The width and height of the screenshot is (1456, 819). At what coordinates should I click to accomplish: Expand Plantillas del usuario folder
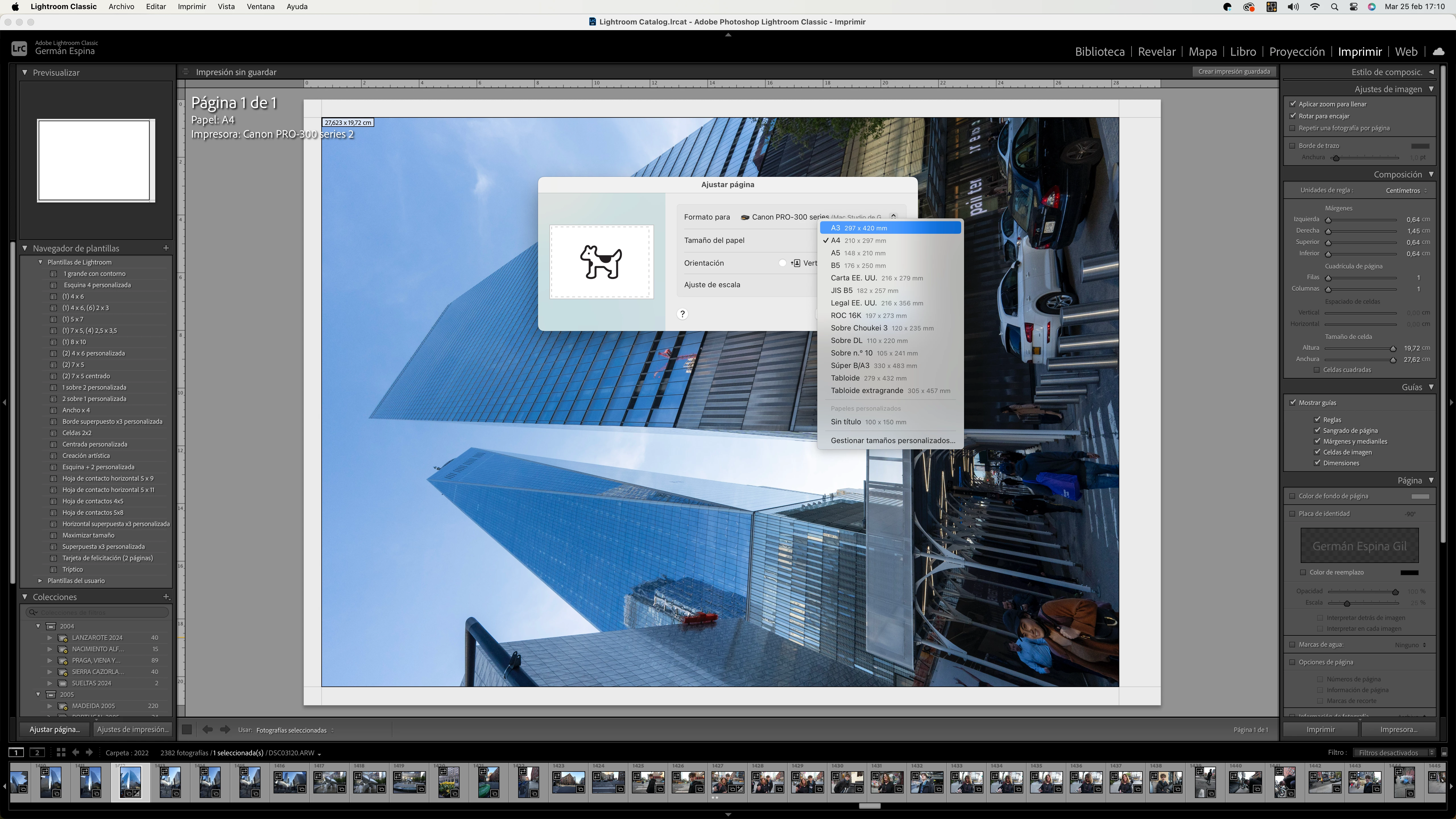click(40, 580)
